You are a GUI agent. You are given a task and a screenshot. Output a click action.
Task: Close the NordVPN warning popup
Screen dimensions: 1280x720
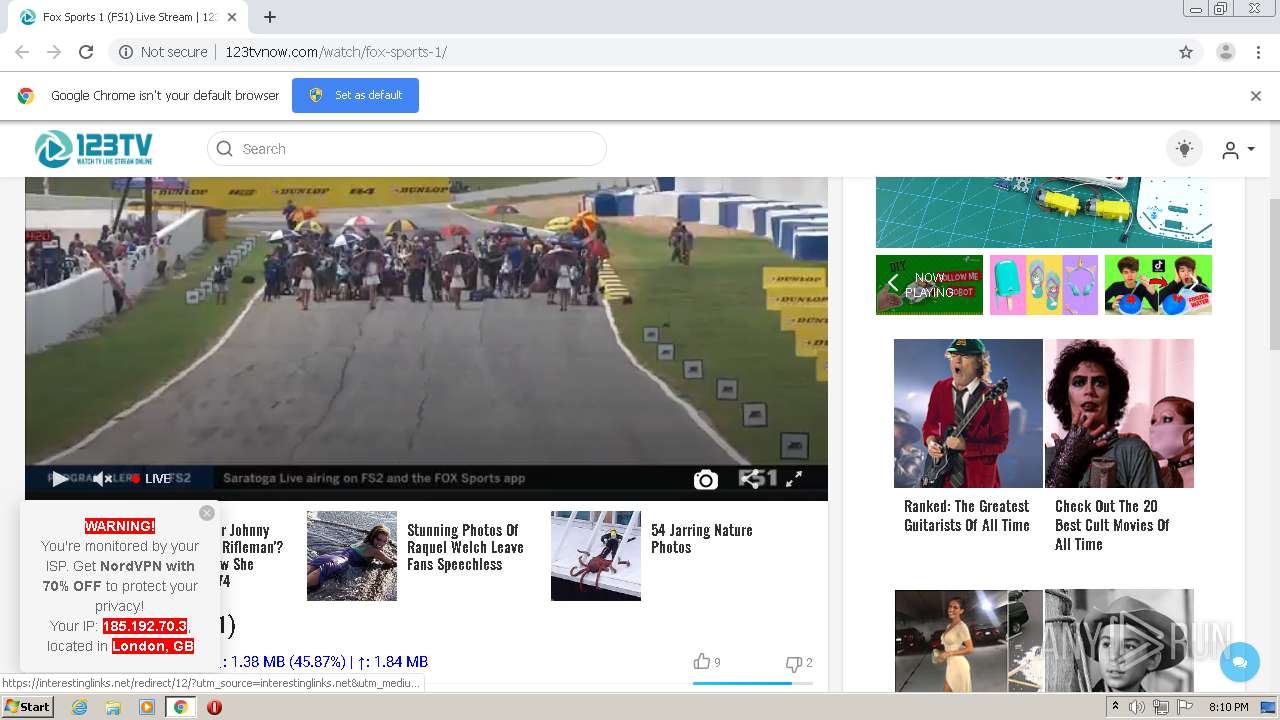[207, 513]
